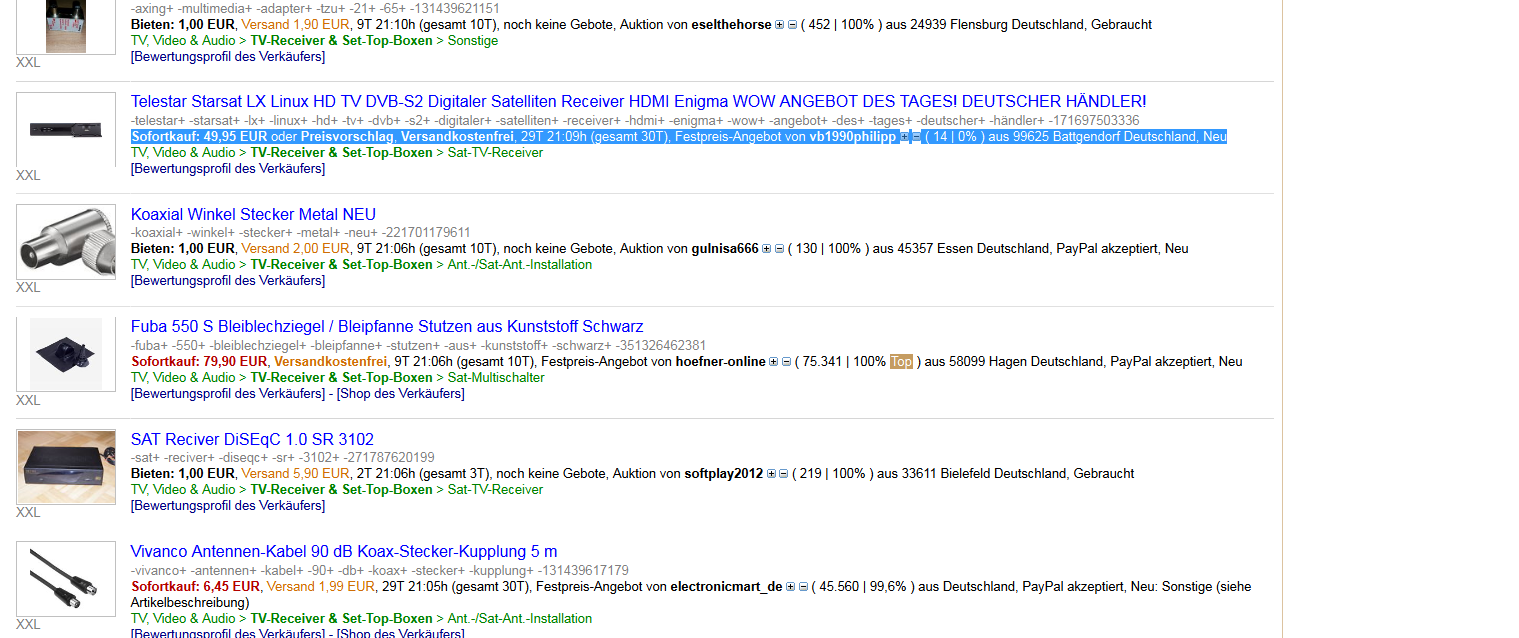The height and width of the screenshot is (638, 1519).
Task: Open Vivanco Antennen-Kabel thumbnail
Action: (66, 579)
